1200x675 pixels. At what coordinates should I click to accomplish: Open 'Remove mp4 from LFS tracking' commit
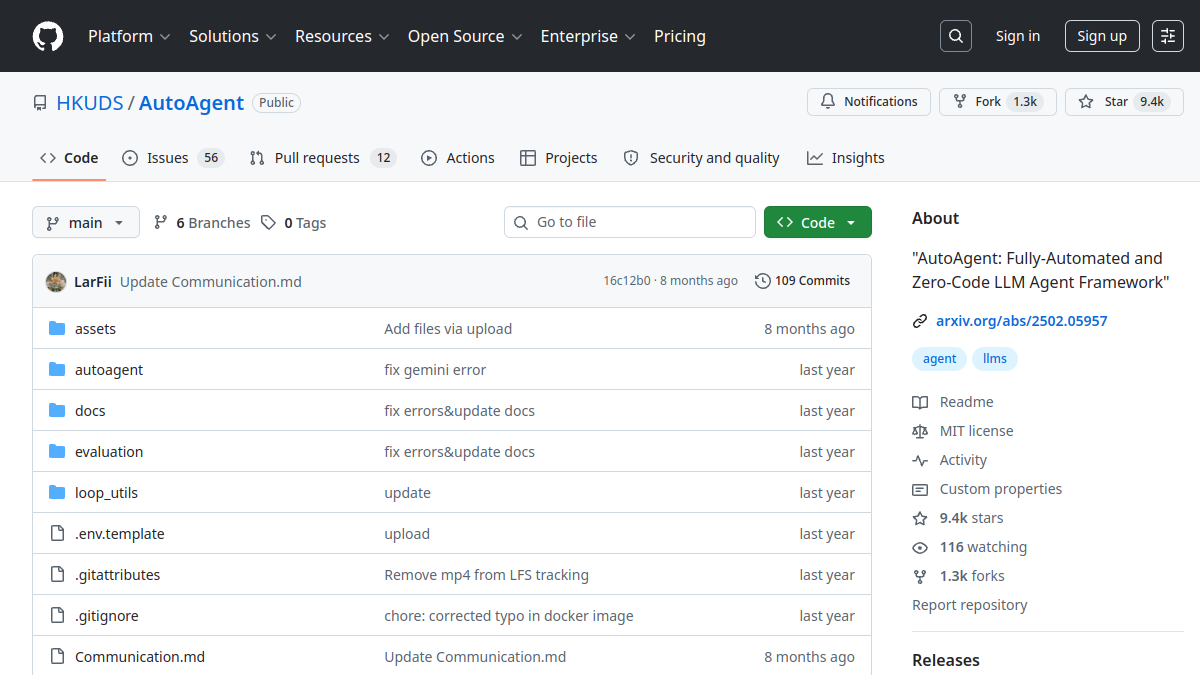[x=487, y=575]
